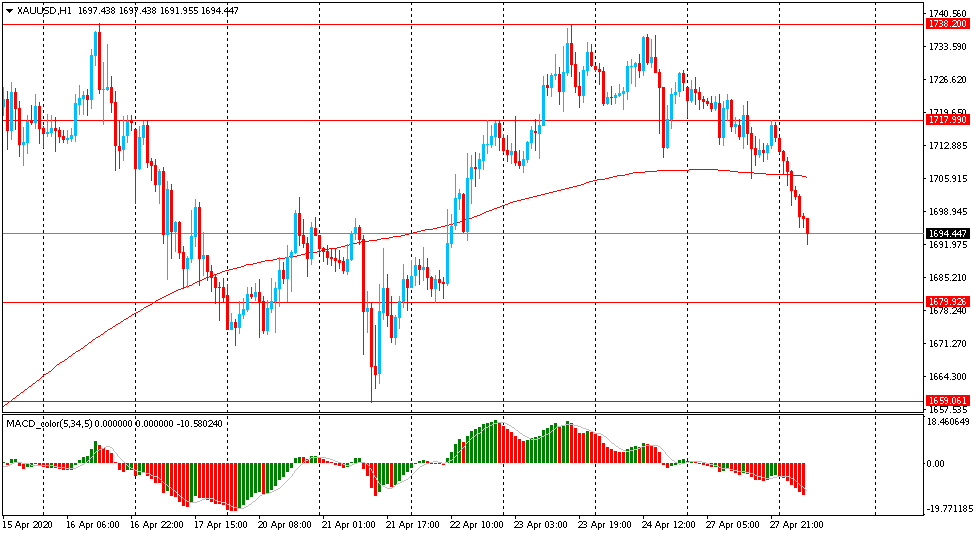This screenshot has width=974, height=536.
Task: Select the 1717.990 level price label
Action: coord(947,119)
